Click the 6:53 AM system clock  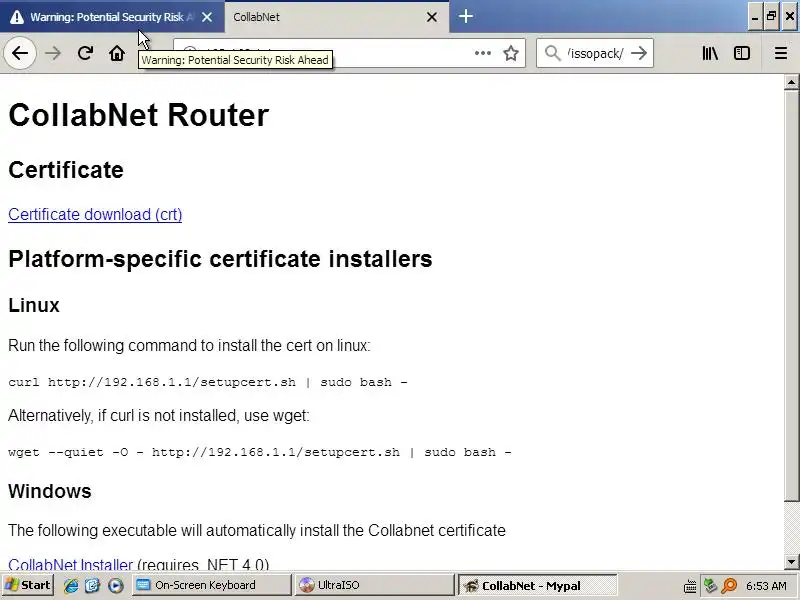[x=766, y=586]
